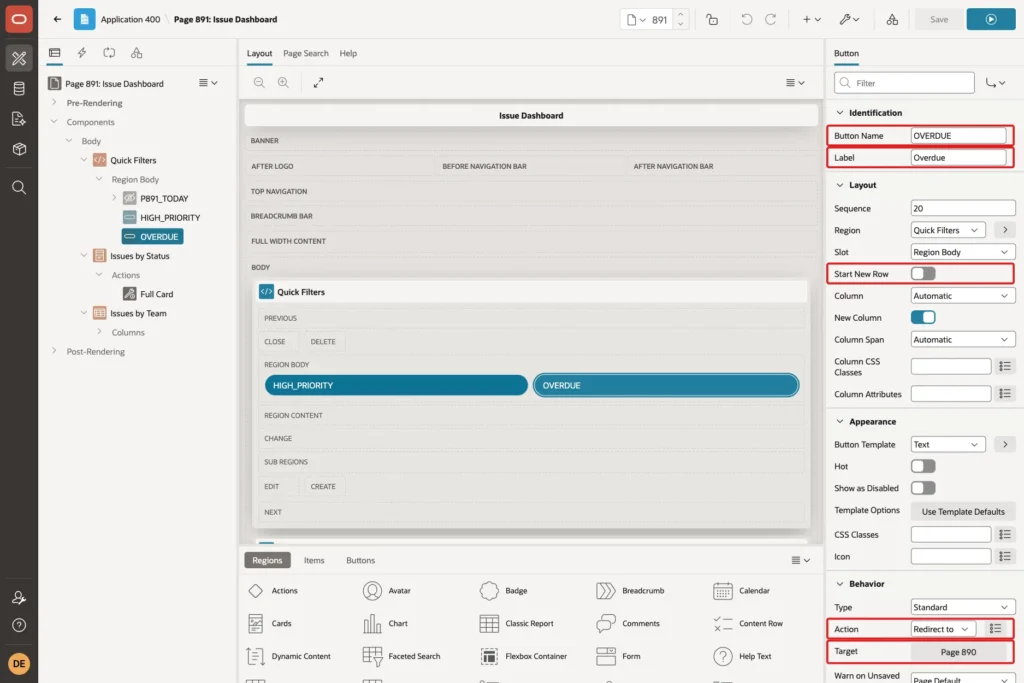Click the page lock icon
The image size is (1024, 683).
[x=712, y=20]
